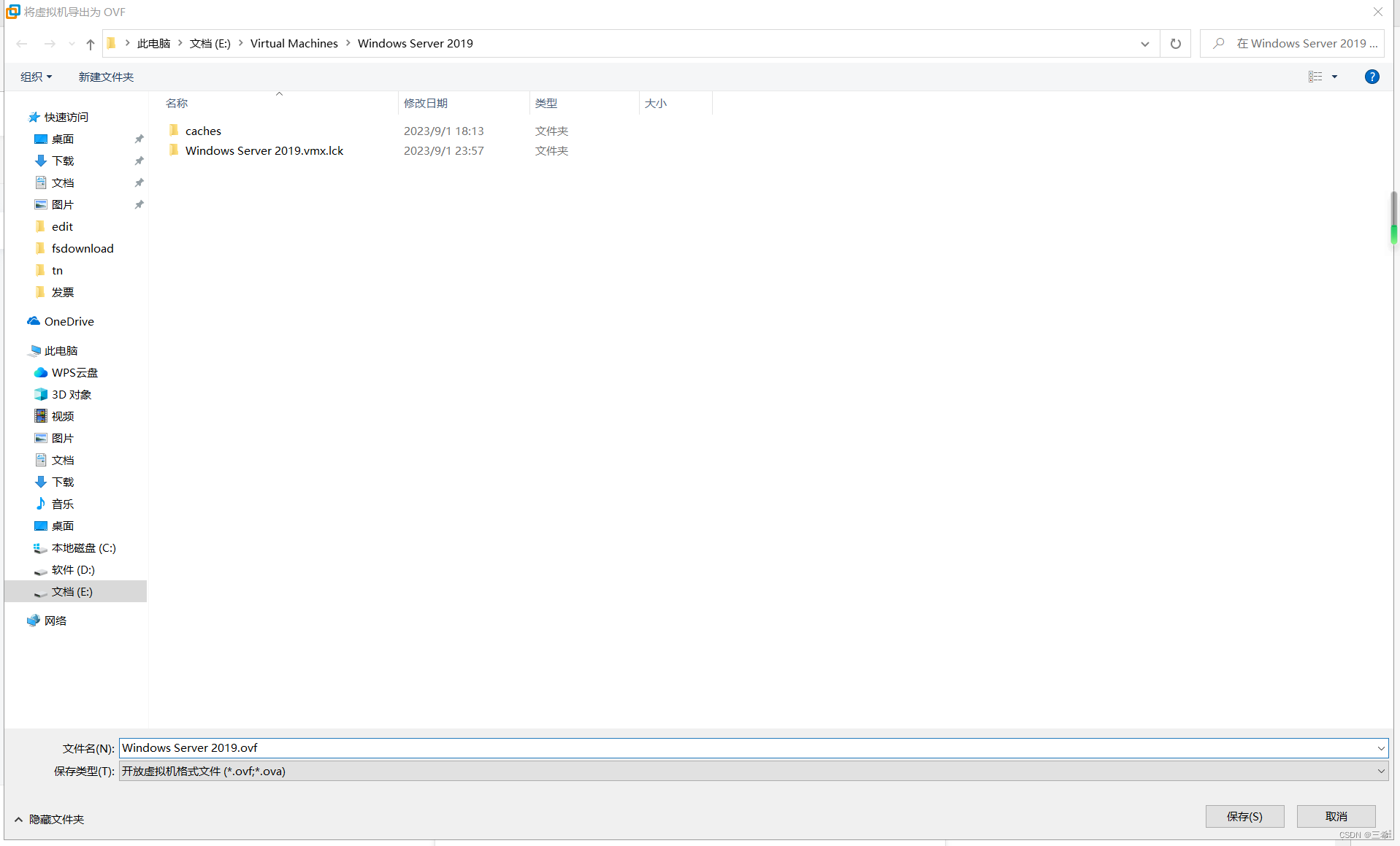
Task: Expand breadcrumb chevron after 此电脑
Action: point(180,44)
